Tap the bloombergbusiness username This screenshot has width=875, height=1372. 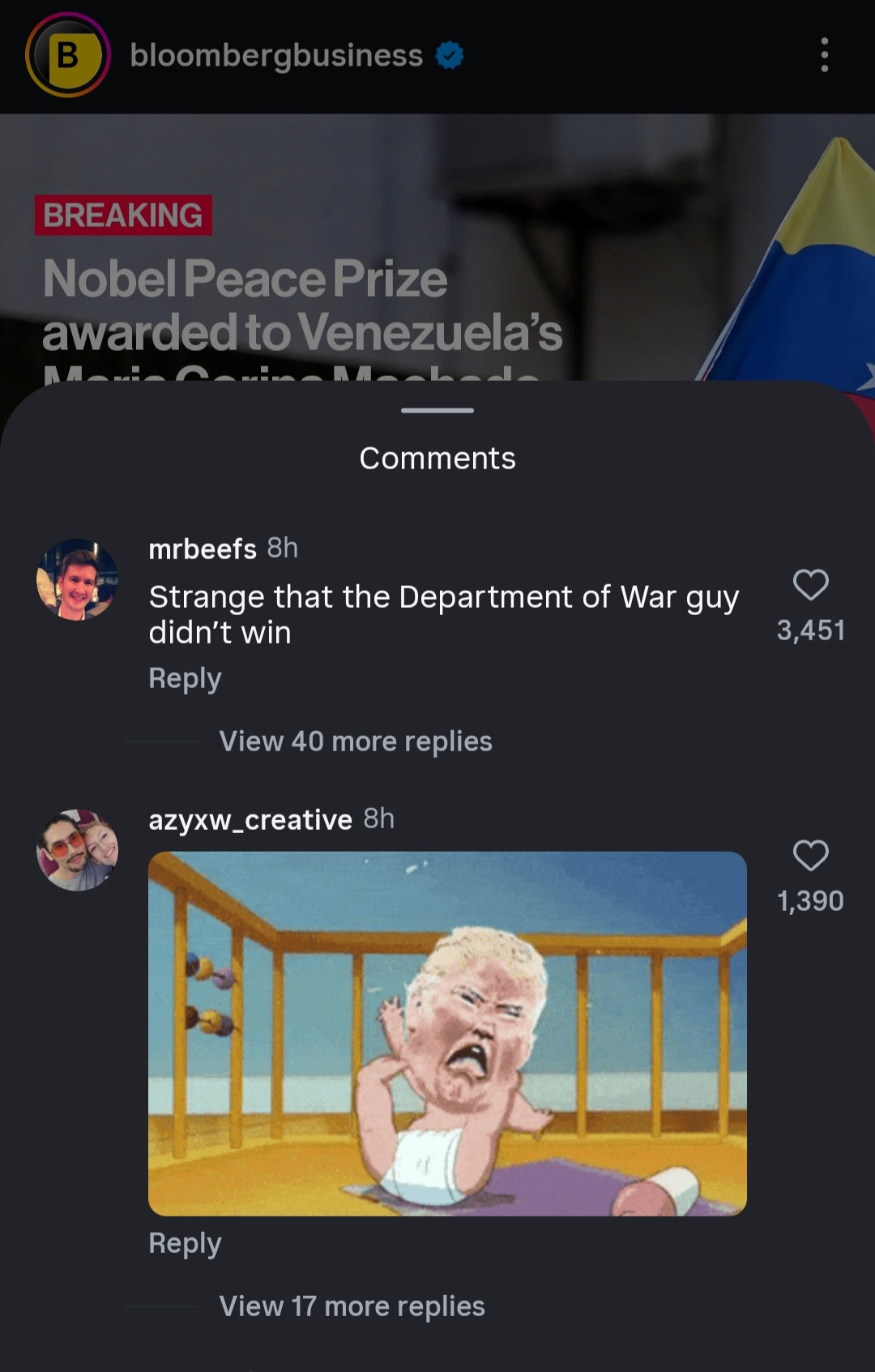(276, 55)
